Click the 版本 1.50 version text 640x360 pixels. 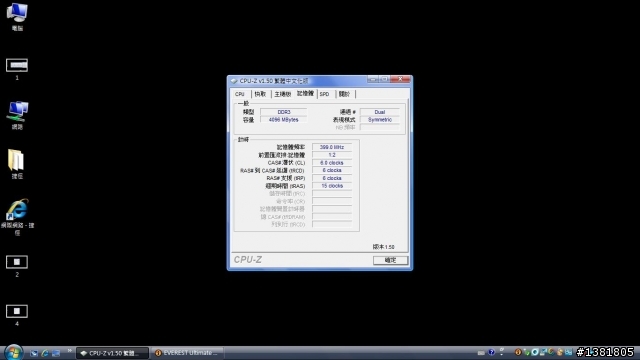tap(383, 247)
